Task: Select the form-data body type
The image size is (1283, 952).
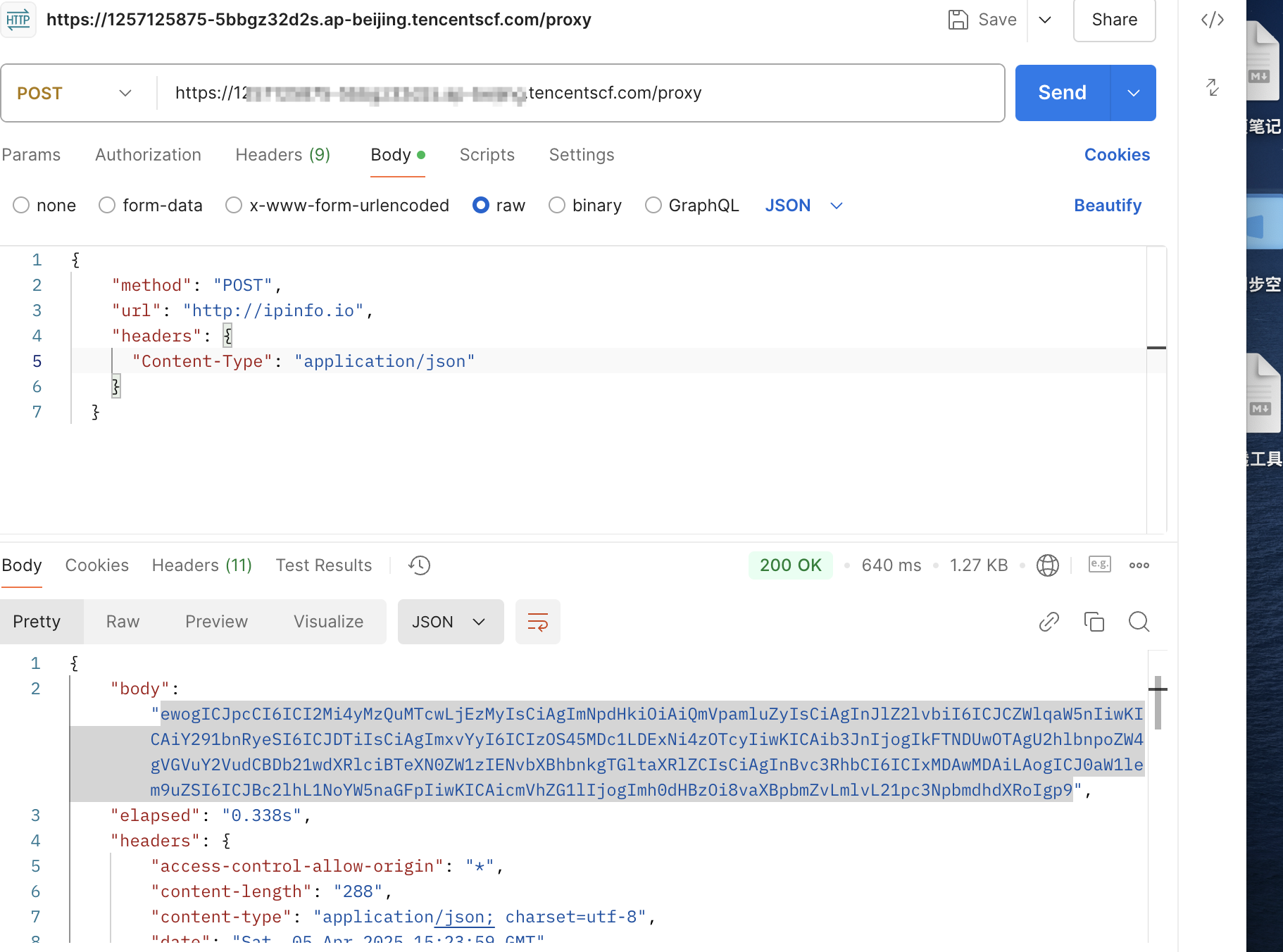Action: point(107,206)
